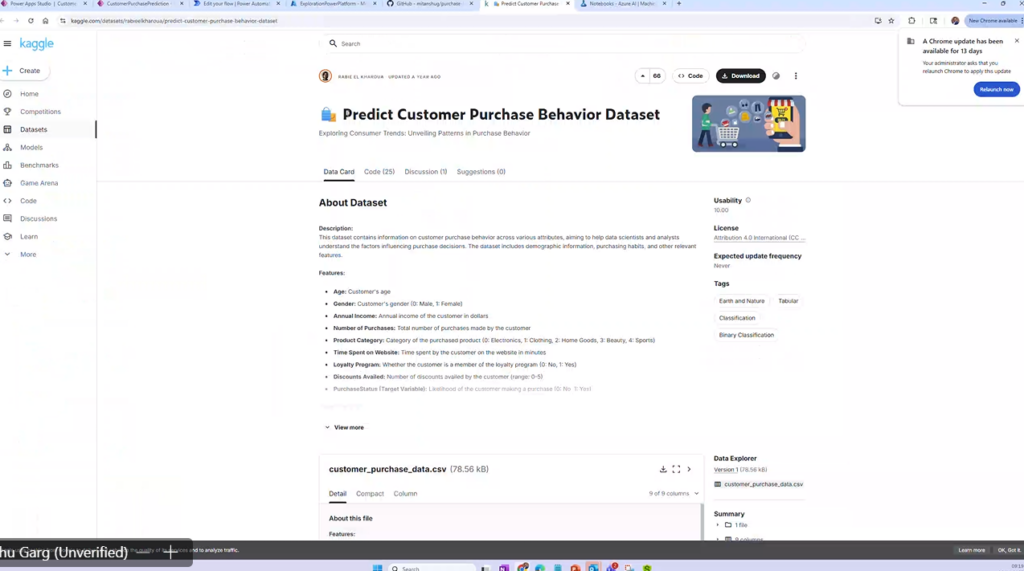Open the three-dot dataset options menu
The image size is (1024, 571).
pyautogui.click(x=795, y=76)
